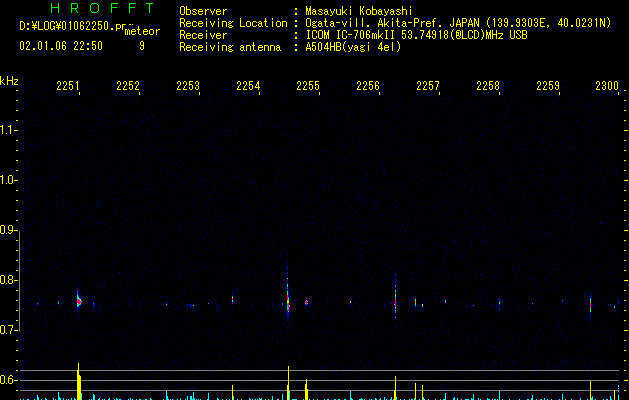The height and width of the screenshot is (400, 629).
Task: Click the 2252 time marker
Action: tap(128, 86)
